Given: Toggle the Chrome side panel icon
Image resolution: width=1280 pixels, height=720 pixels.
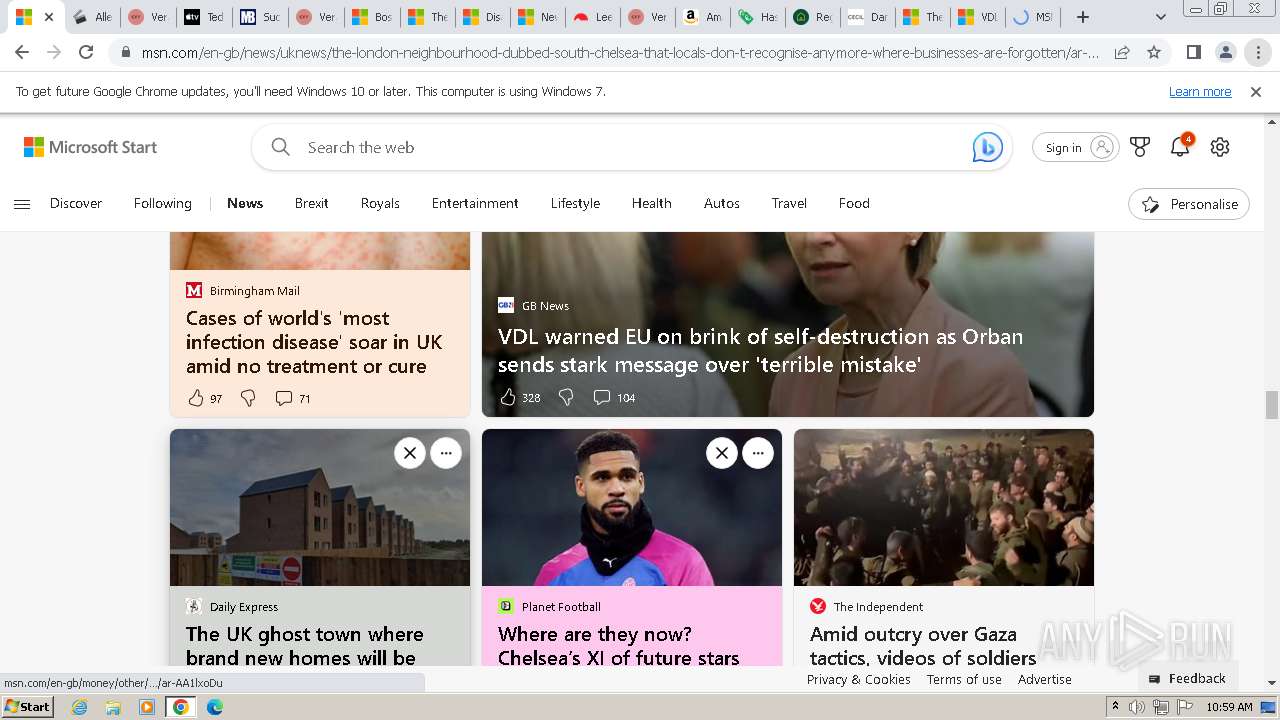Looking at the screenshot, I should (x=1193, y=52).
